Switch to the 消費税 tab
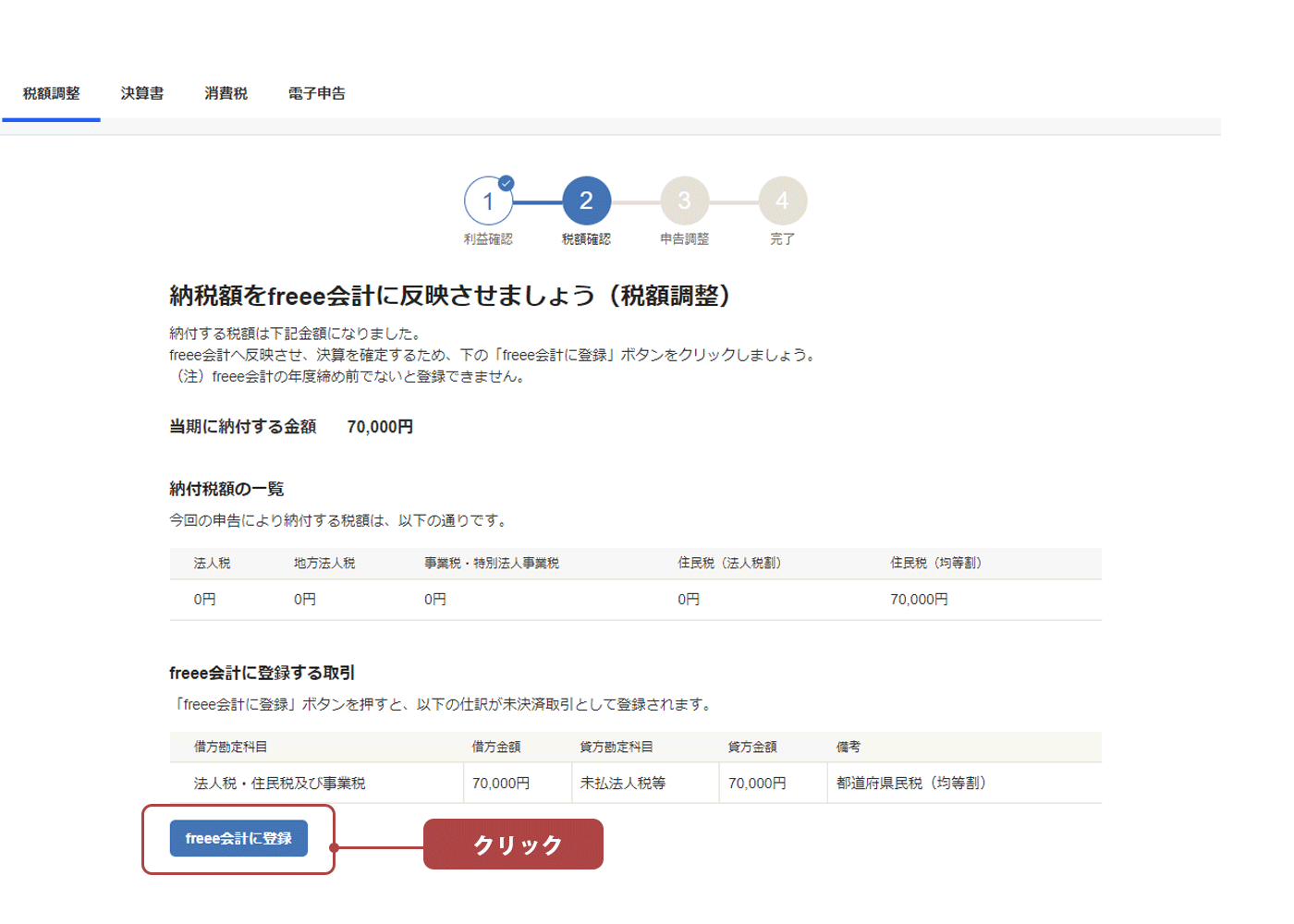 coord(226,93)
